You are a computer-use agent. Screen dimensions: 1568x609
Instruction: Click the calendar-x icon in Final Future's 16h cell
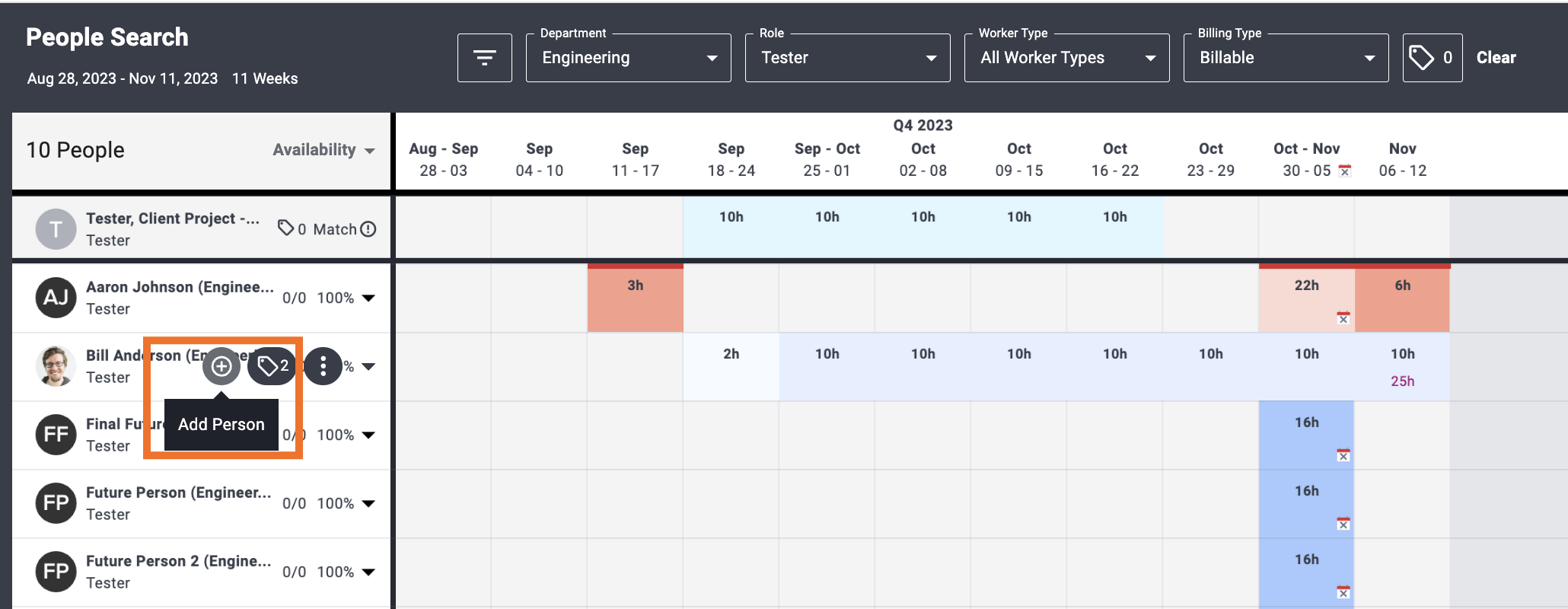click(1343, 455)
